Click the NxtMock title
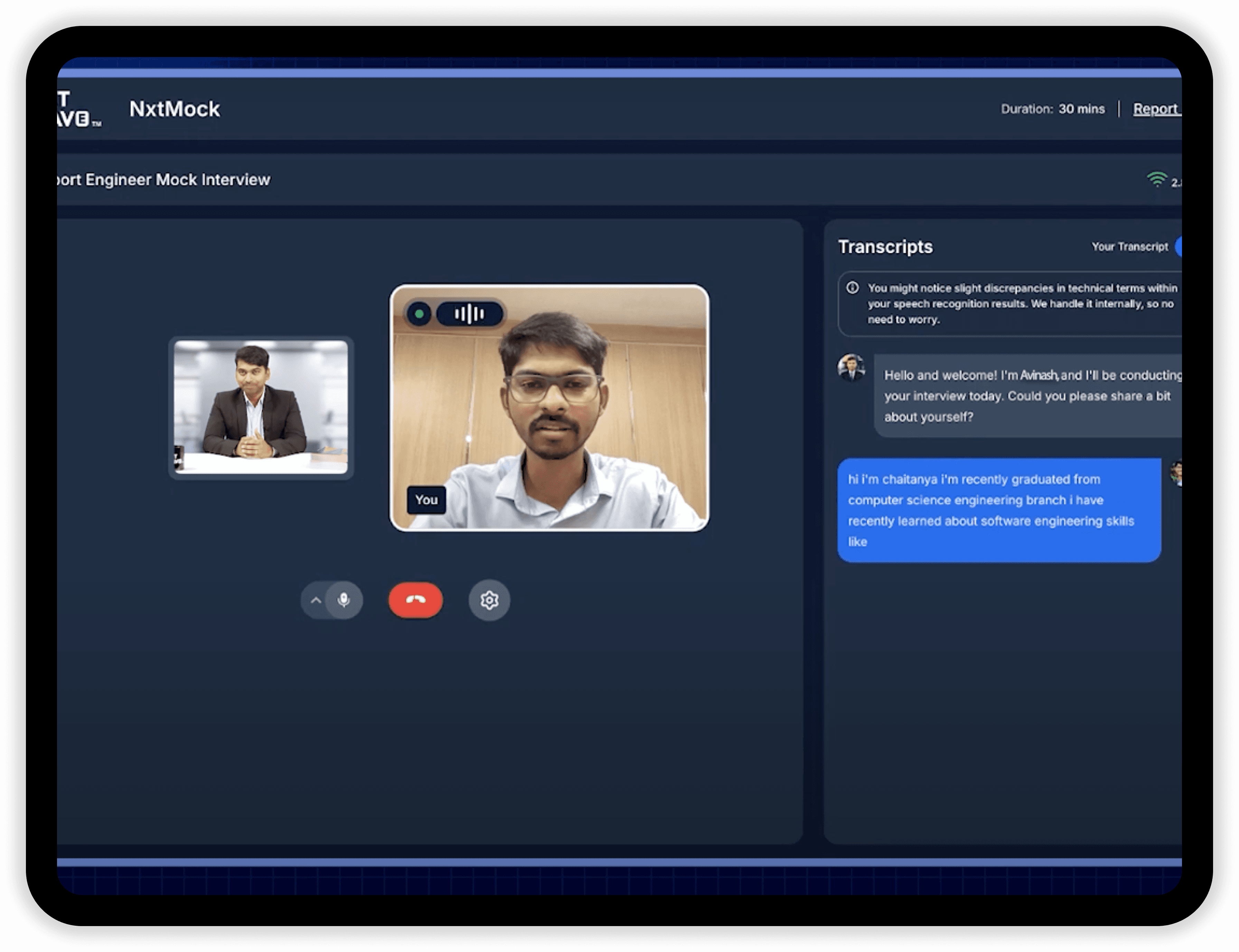The height and width of the screenshot is (952, 1239). [175, 109]
